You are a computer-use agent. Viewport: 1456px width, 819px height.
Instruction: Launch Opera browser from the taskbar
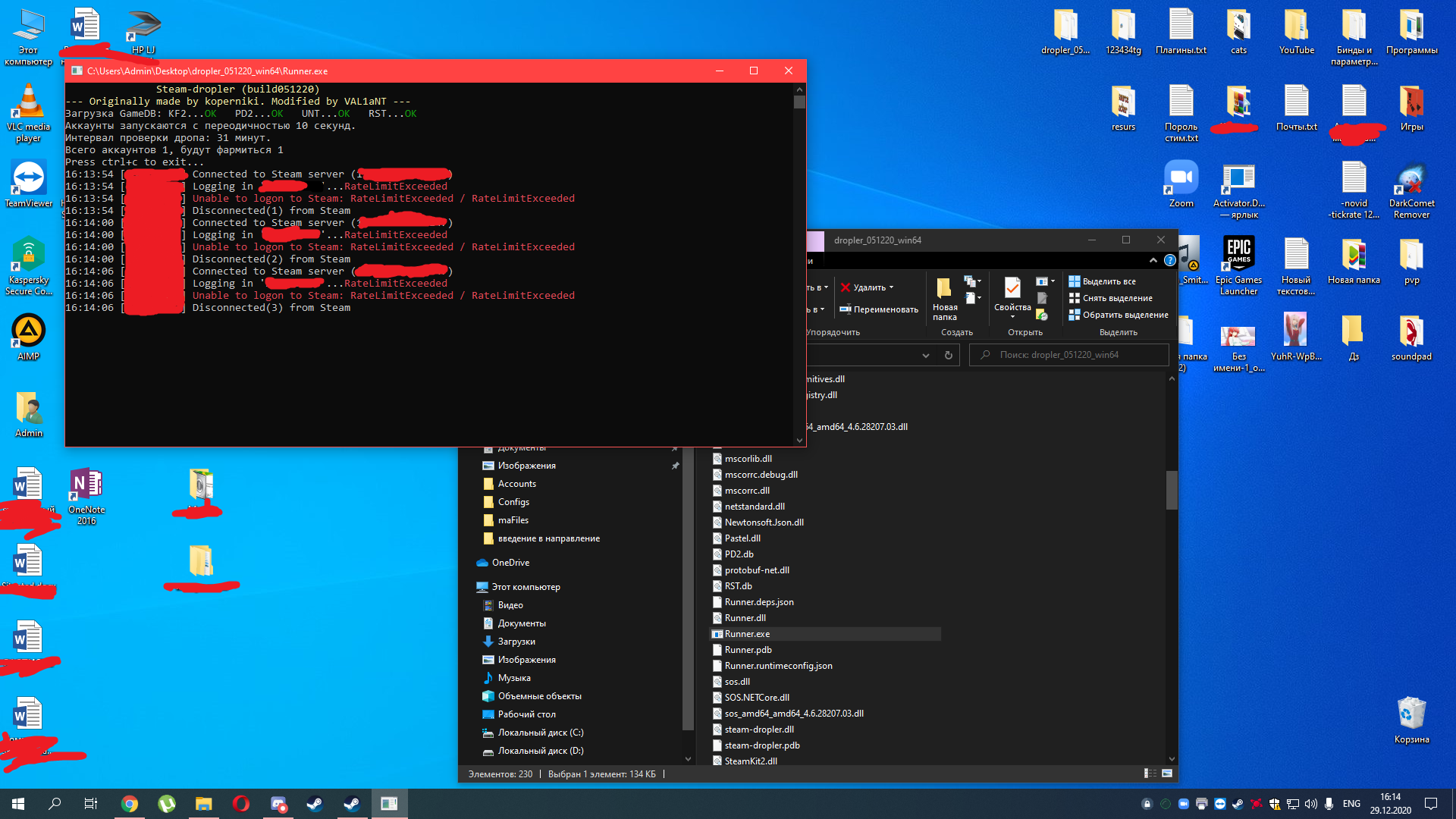(241, 804)
